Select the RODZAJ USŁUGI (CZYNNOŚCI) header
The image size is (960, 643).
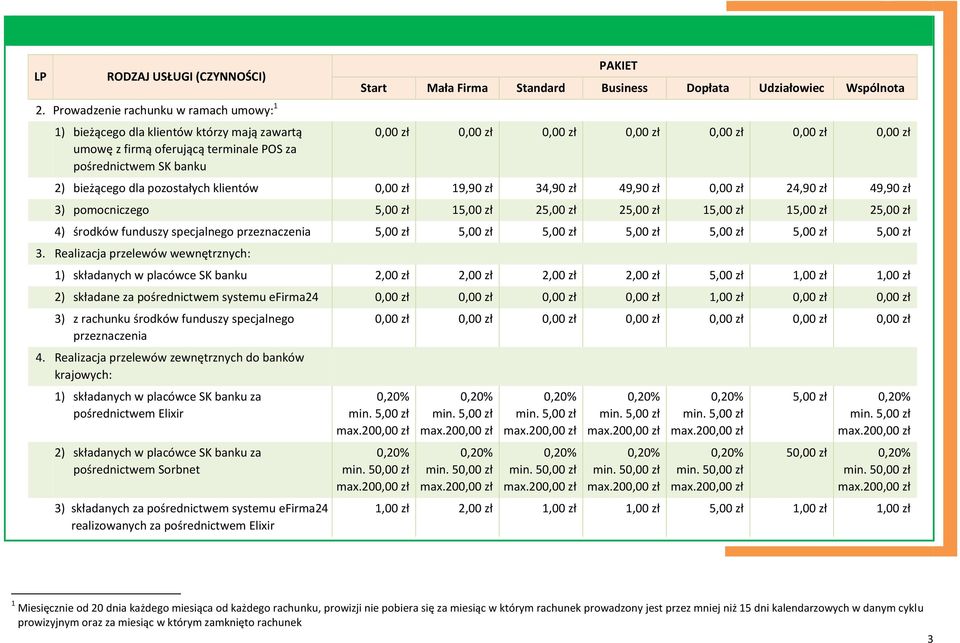[186, 77]
